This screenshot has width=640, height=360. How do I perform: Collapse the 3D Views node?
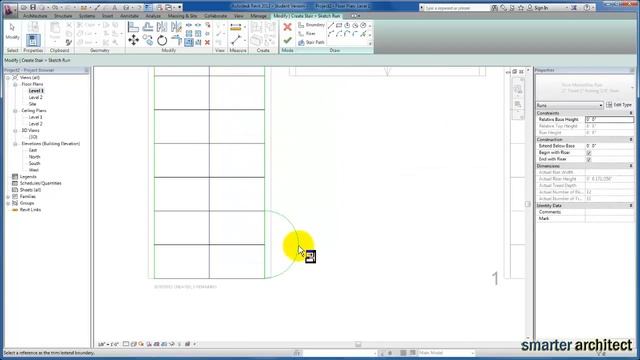[x=15, y=131]
